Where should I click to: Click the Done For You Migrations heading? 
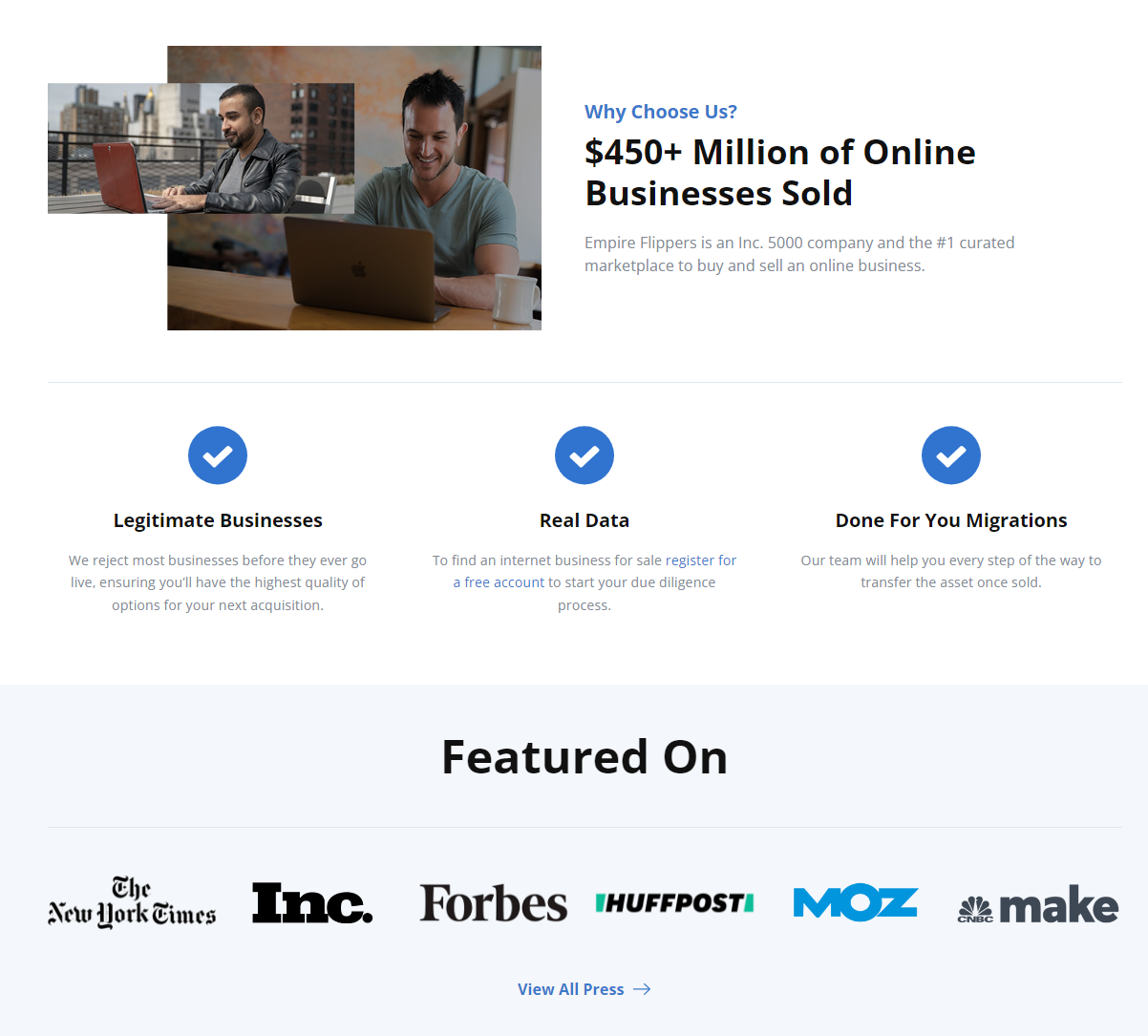pos(951,520)
